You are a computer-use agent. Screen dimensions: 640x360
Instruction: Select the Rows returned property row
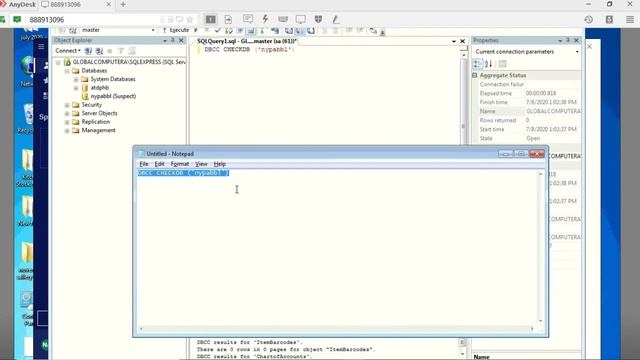pos(530,120)
